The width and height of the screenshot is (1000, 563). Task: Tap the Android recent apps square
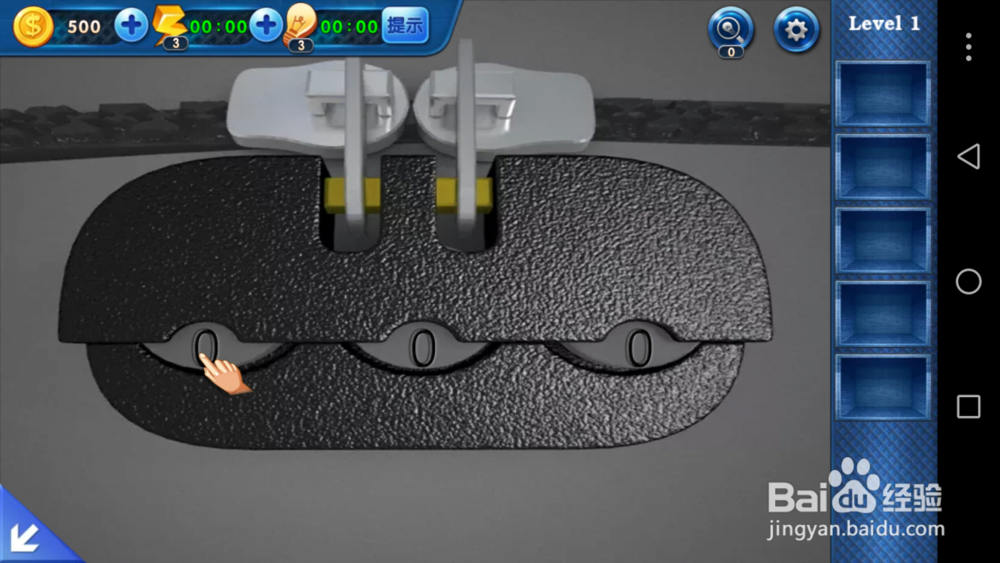click(968, 406)
